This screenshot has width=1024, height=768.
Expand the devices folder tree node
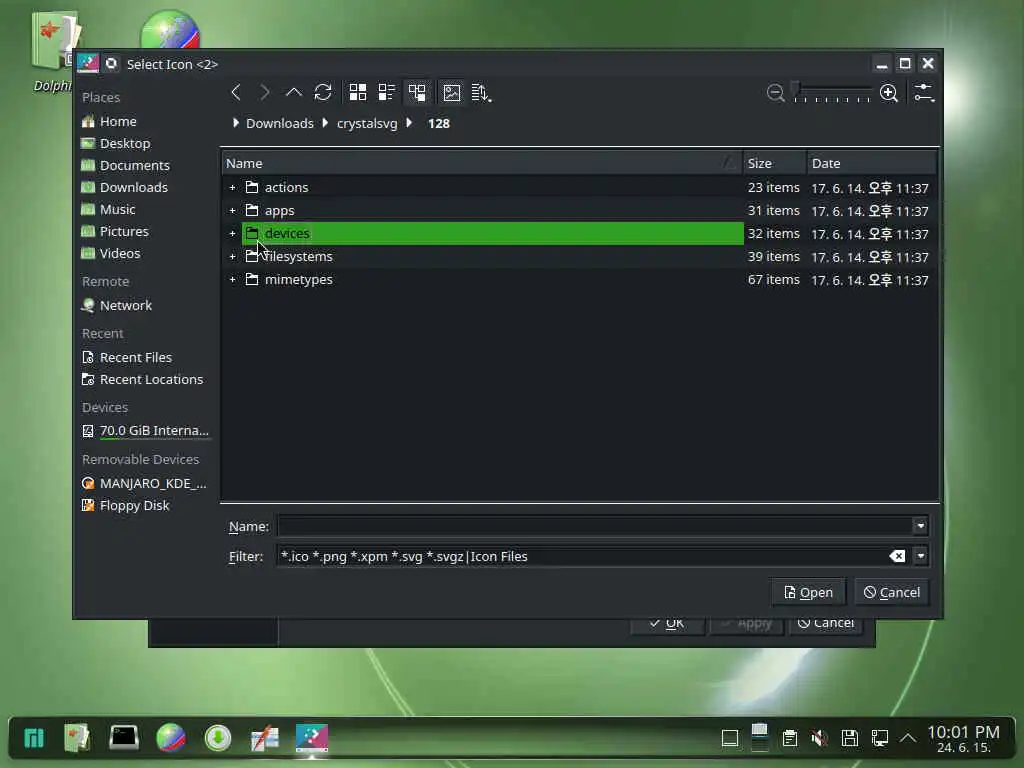coord(232,233)
